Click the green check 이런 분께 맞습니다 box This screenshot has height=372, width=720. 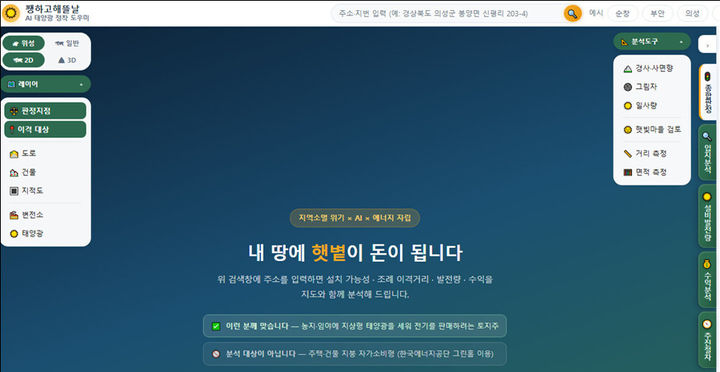(354, 326)
